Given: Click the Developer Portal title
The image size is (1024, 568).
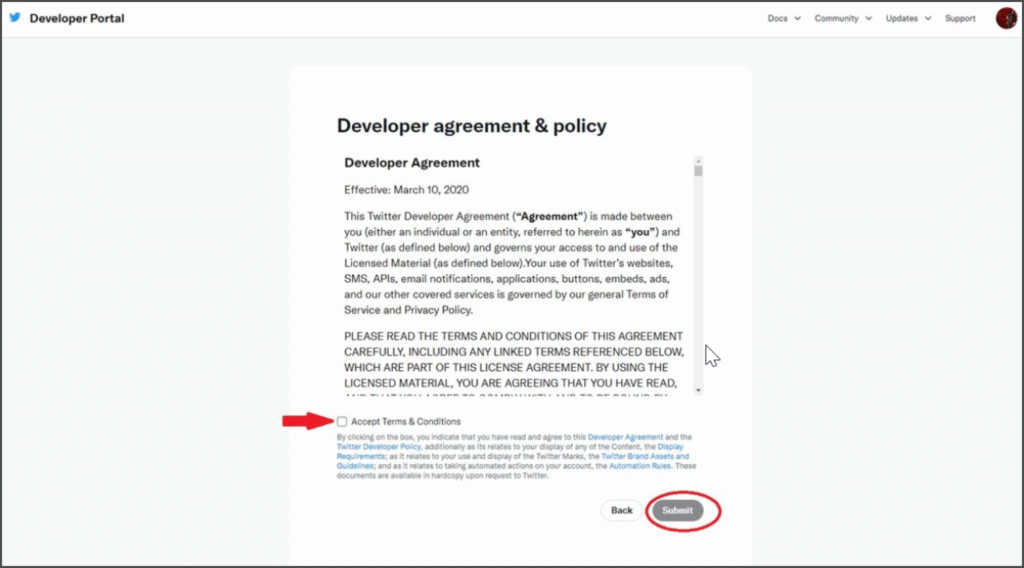Looking at the screenshot, I should [77, 18].
